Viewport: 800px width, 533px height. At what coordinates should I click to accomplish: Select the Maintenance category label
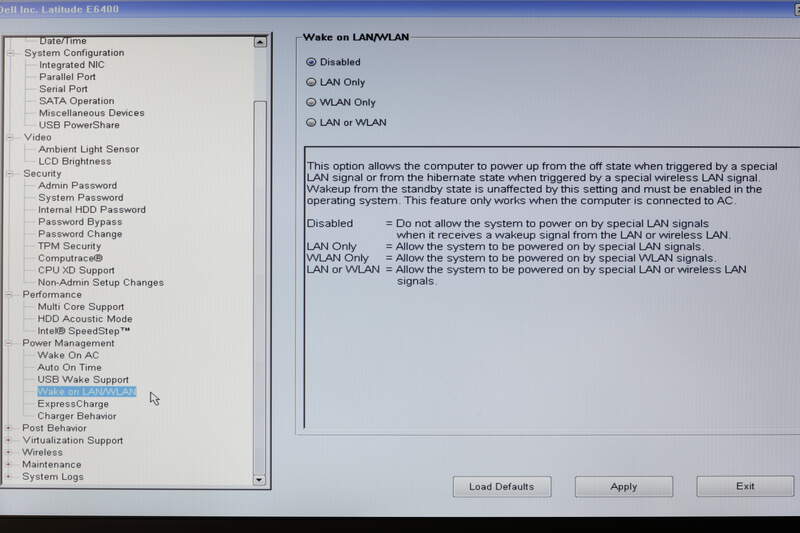(52, 465)
